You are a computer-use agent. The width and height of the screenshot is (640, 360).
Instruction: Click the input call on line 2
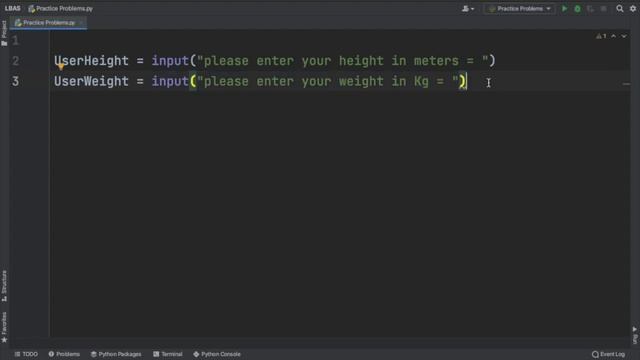point(170,61)
